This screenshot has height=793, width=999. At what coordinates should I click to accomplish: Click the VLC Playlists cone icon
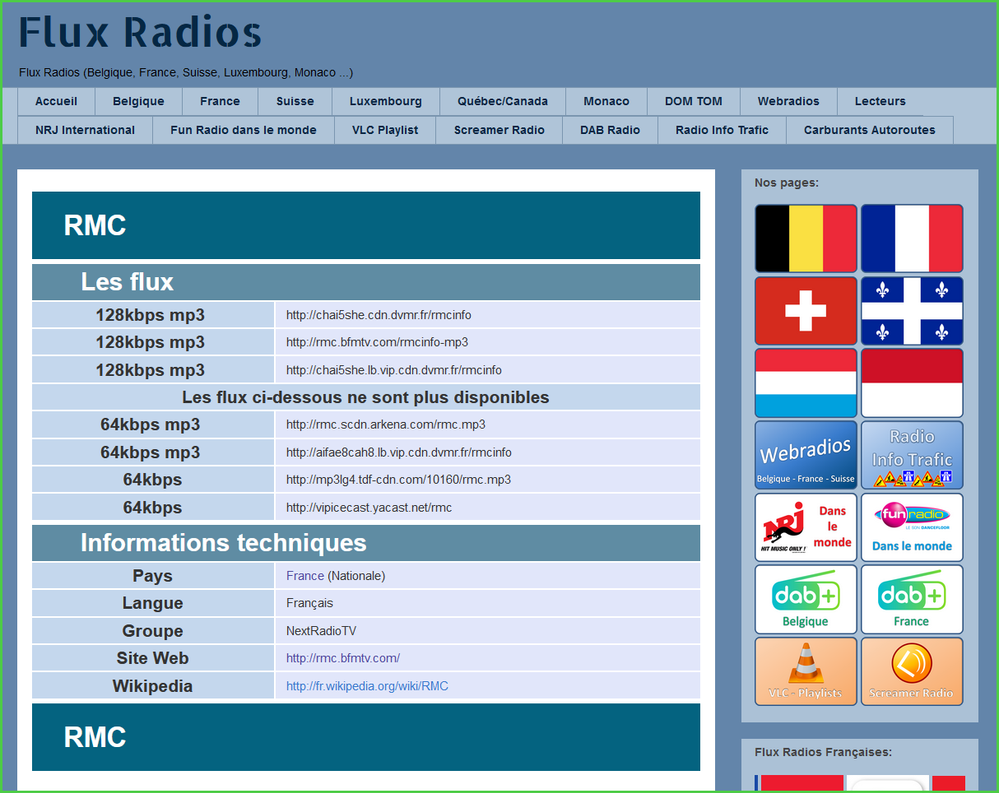click(x=805, y=671)
